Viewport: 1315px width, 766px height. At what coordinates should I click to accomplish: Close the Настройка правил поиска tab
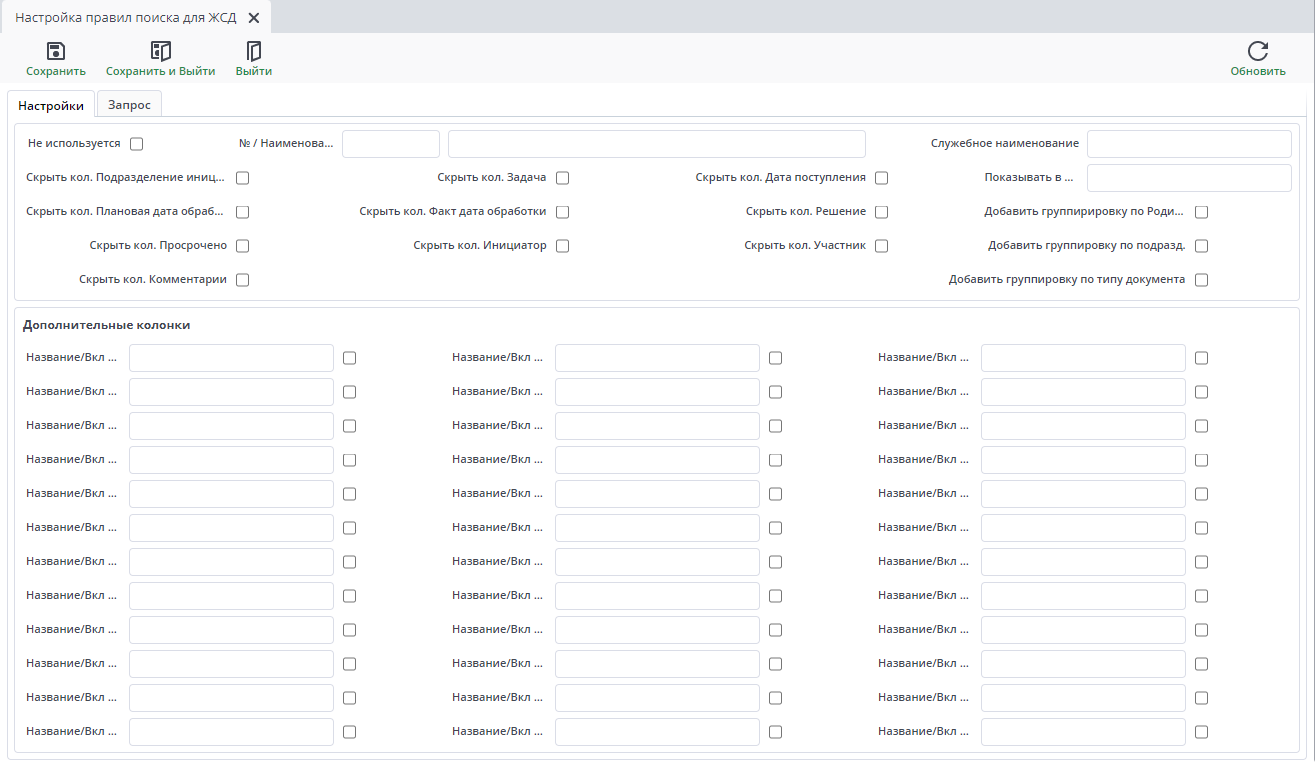pyautogui.click(x=254, y=18)
